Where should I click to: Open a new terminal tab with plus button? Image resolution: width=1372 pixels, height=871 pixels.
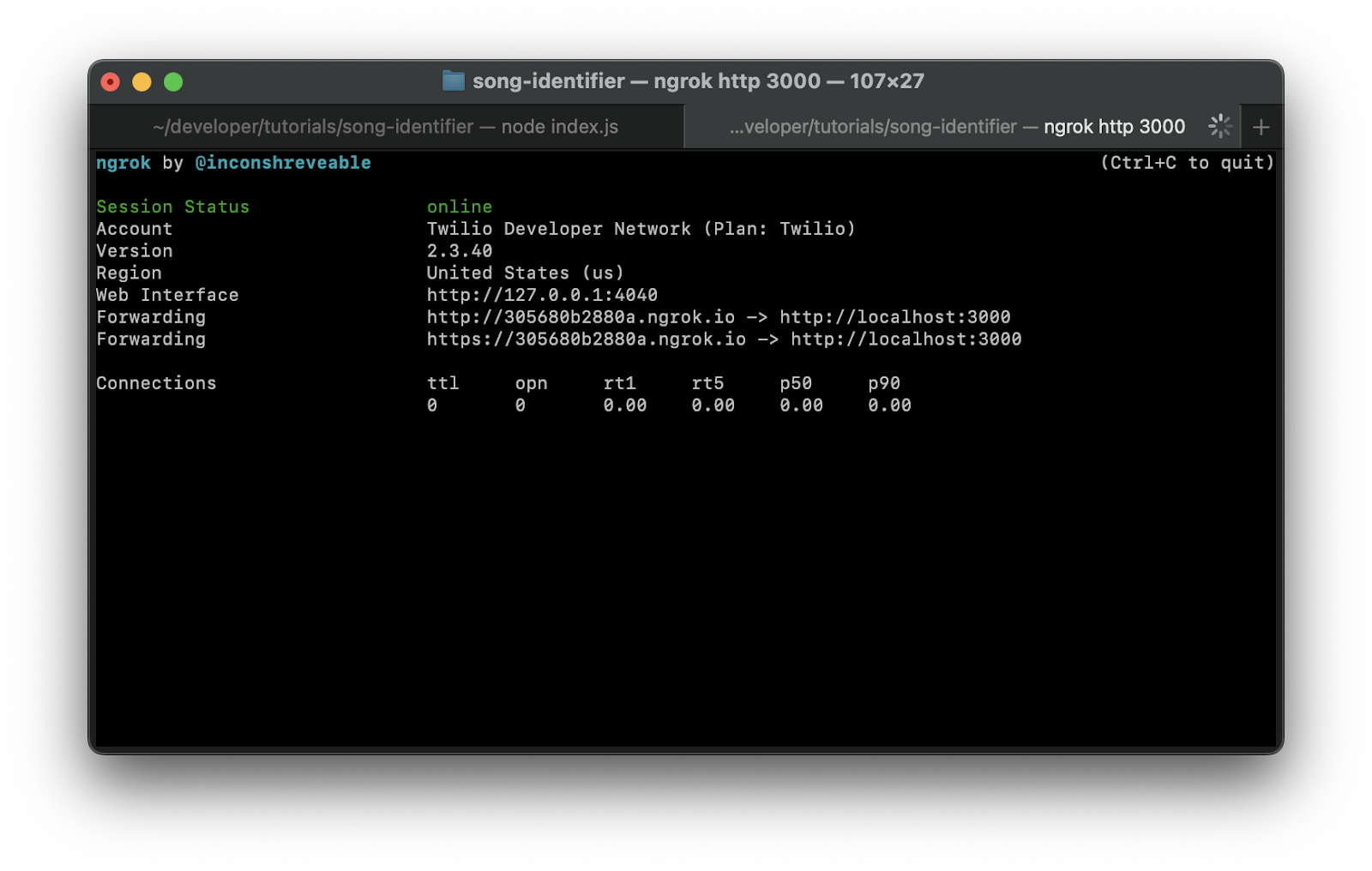pyautogui.click(x=1261, y=127)
